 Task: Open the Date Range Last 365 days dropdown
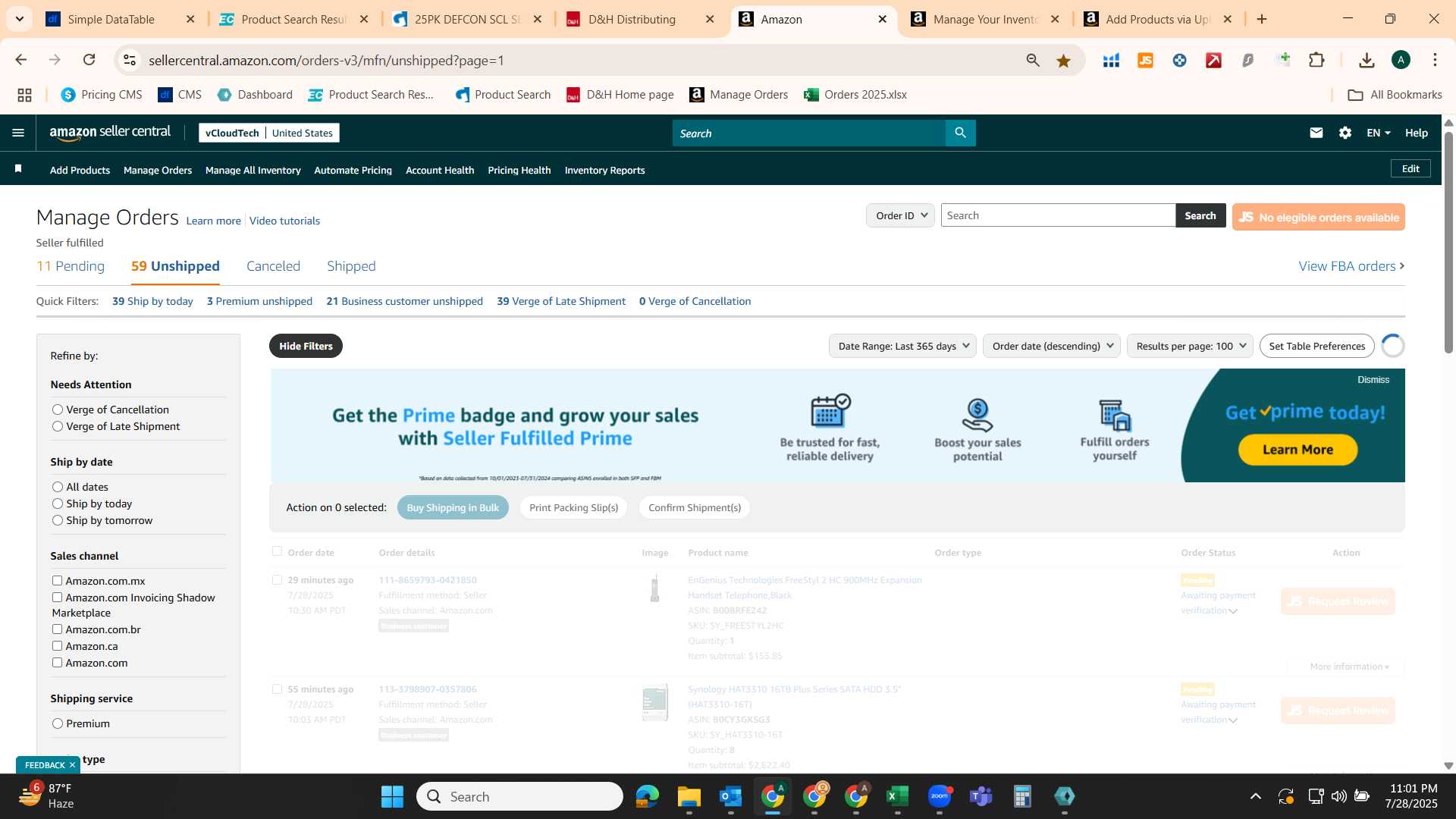click(902, 346)
